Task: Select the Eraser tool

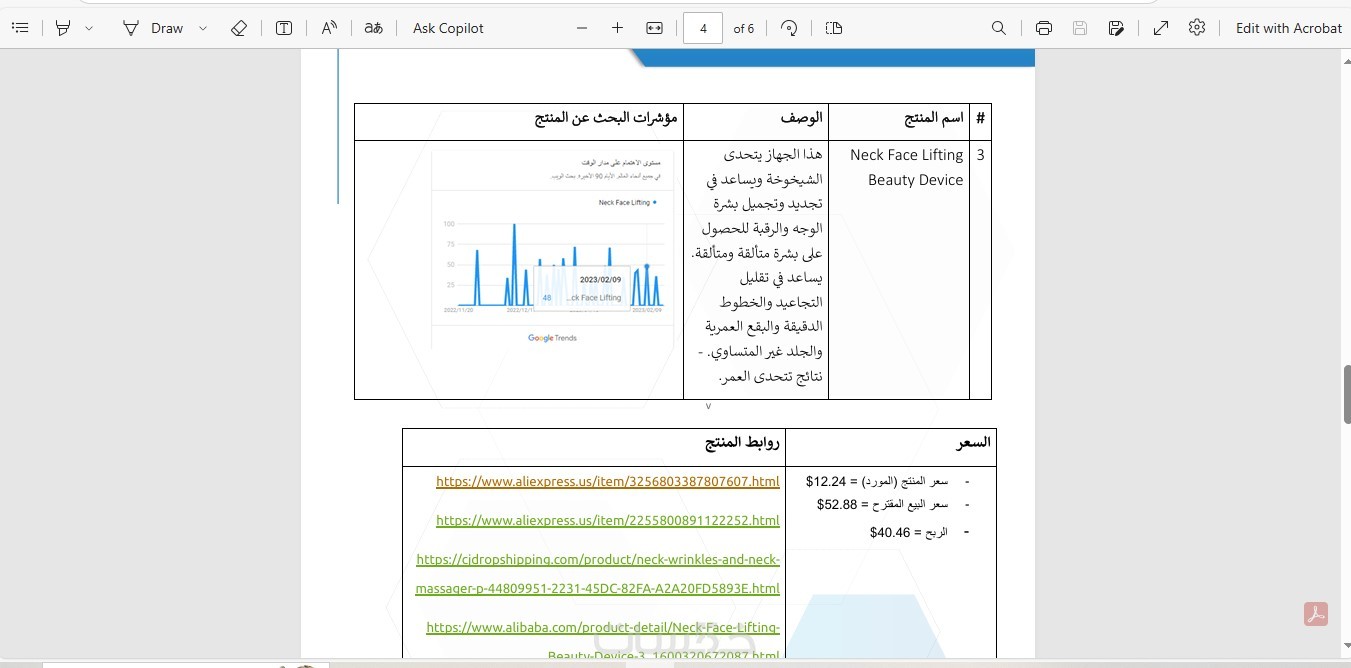Action: [x=239, y=28]
